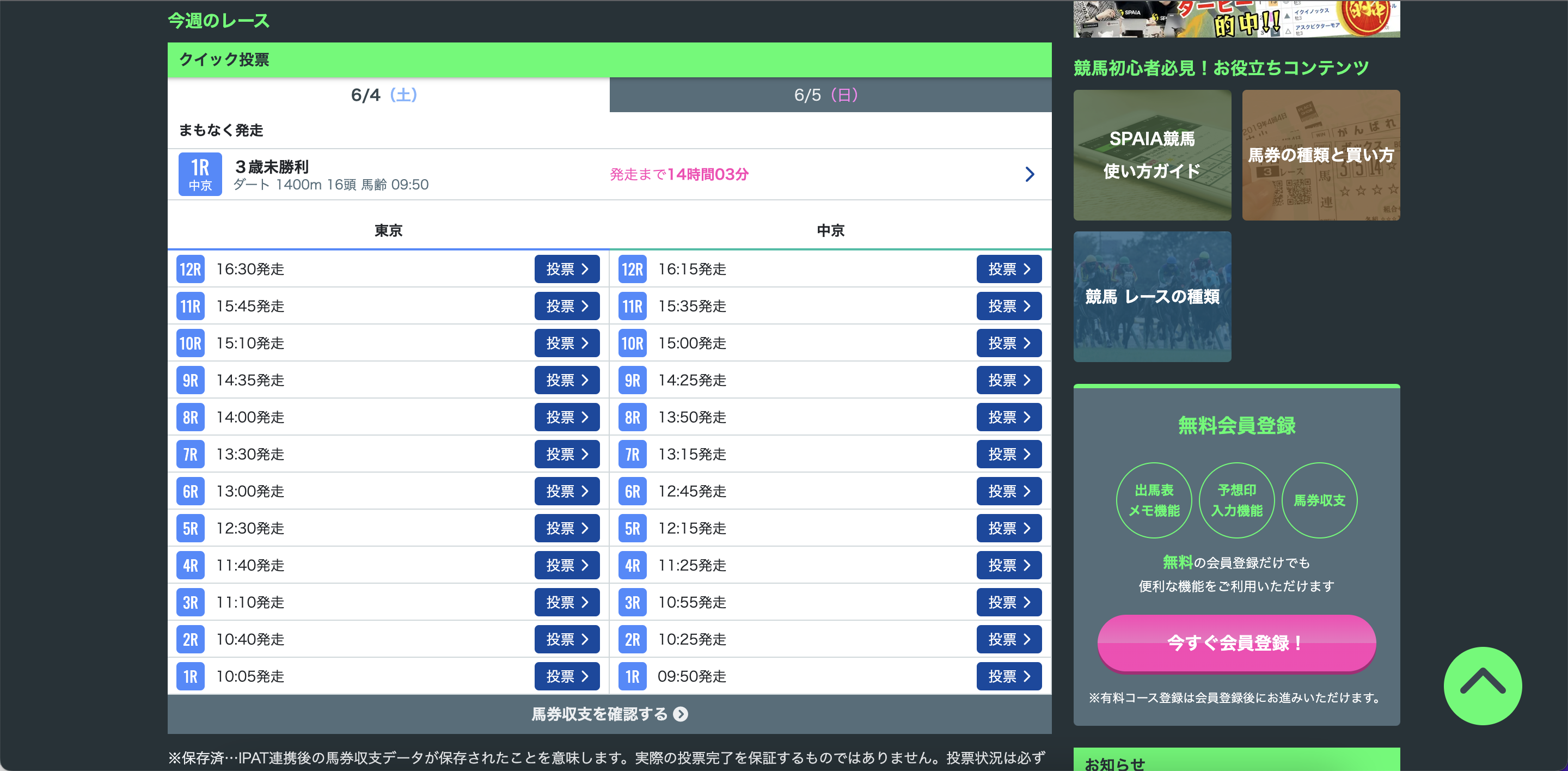Image resolution: width=1568 pixels, height=771 pixels.
Task: Vote on 東京 12R 16:30 race
Action: click(567, 269)
